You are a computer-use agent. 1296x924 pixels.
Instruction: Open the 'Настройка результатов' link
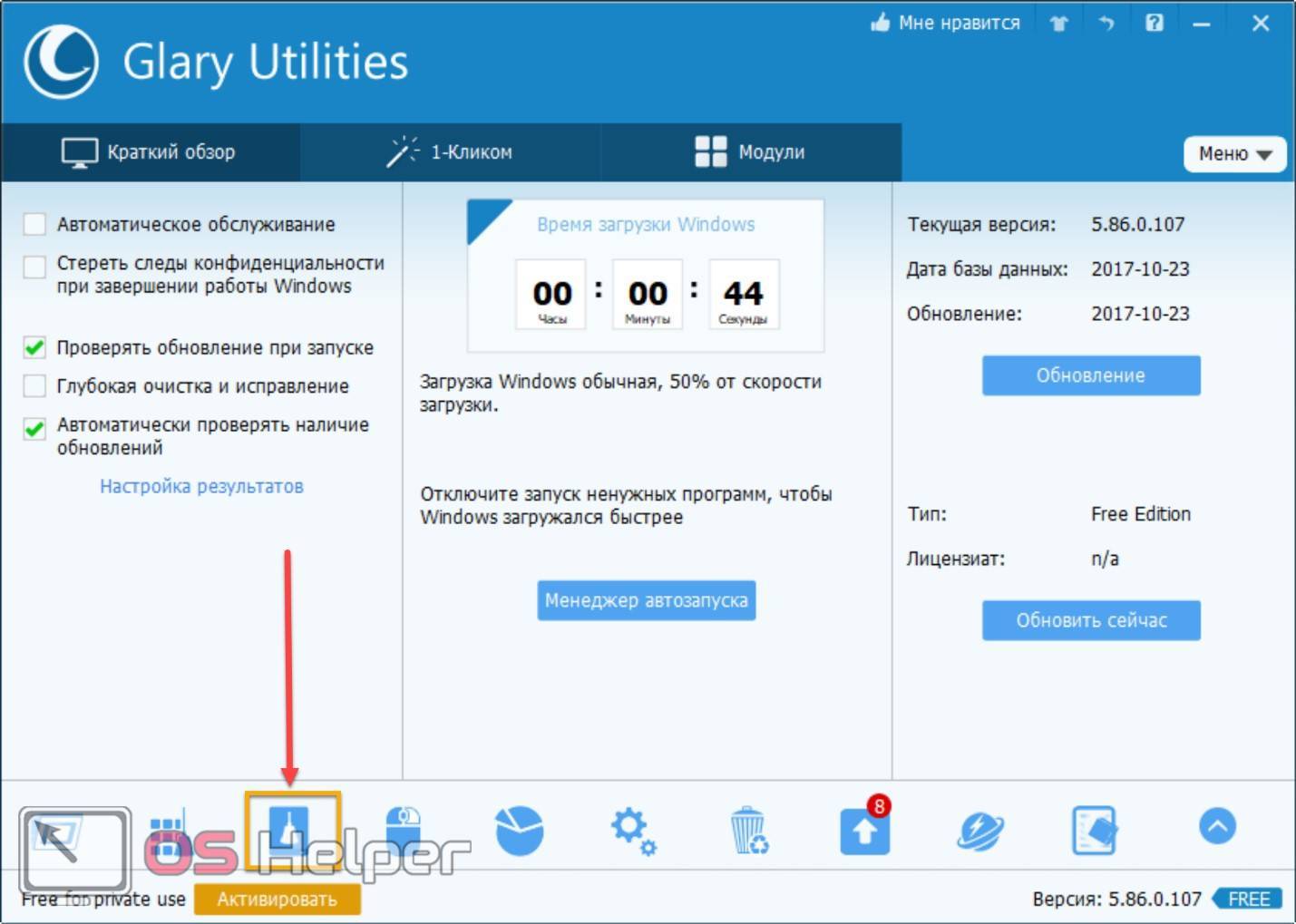(201, 486)
